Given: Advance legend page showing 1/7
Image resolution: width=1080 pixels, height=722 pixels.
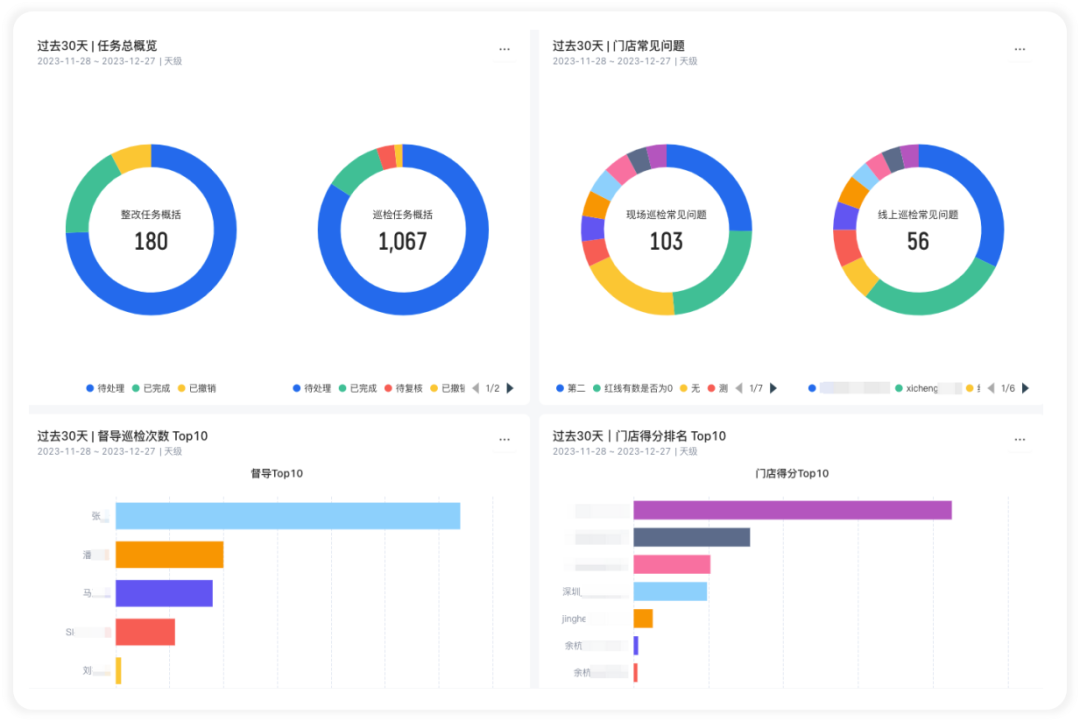Looking at the screenshot, I should [773, 389].
